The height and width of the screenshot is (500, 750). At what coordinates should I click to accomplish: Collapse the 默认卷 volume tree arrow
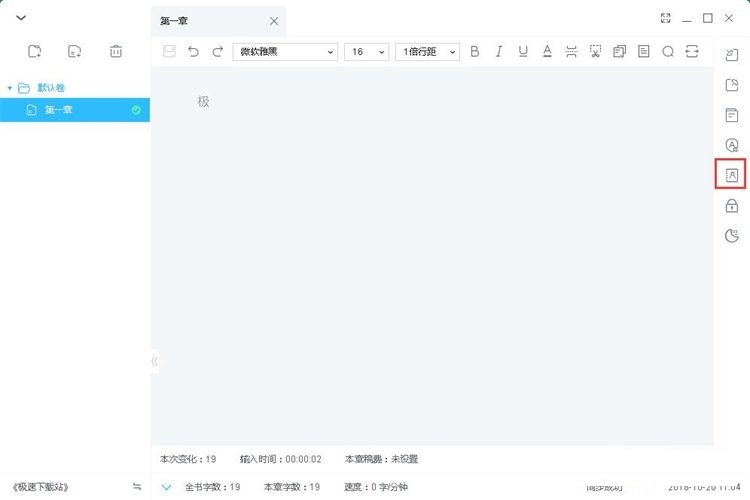pos(10,88)
